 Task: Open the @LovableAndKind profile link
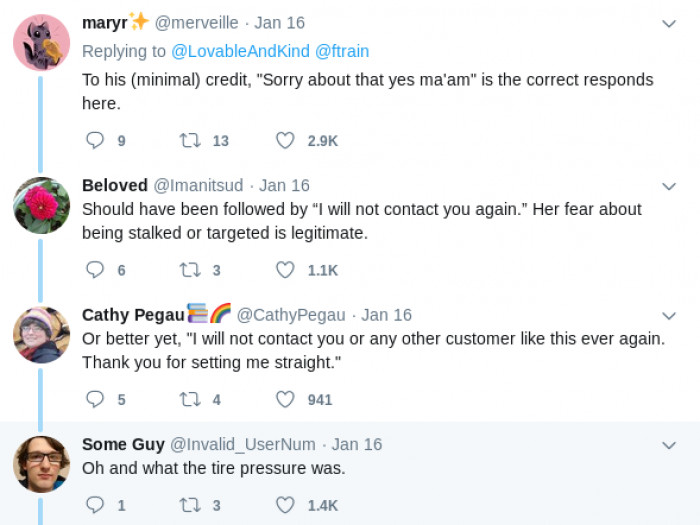[x=240, y=50]
